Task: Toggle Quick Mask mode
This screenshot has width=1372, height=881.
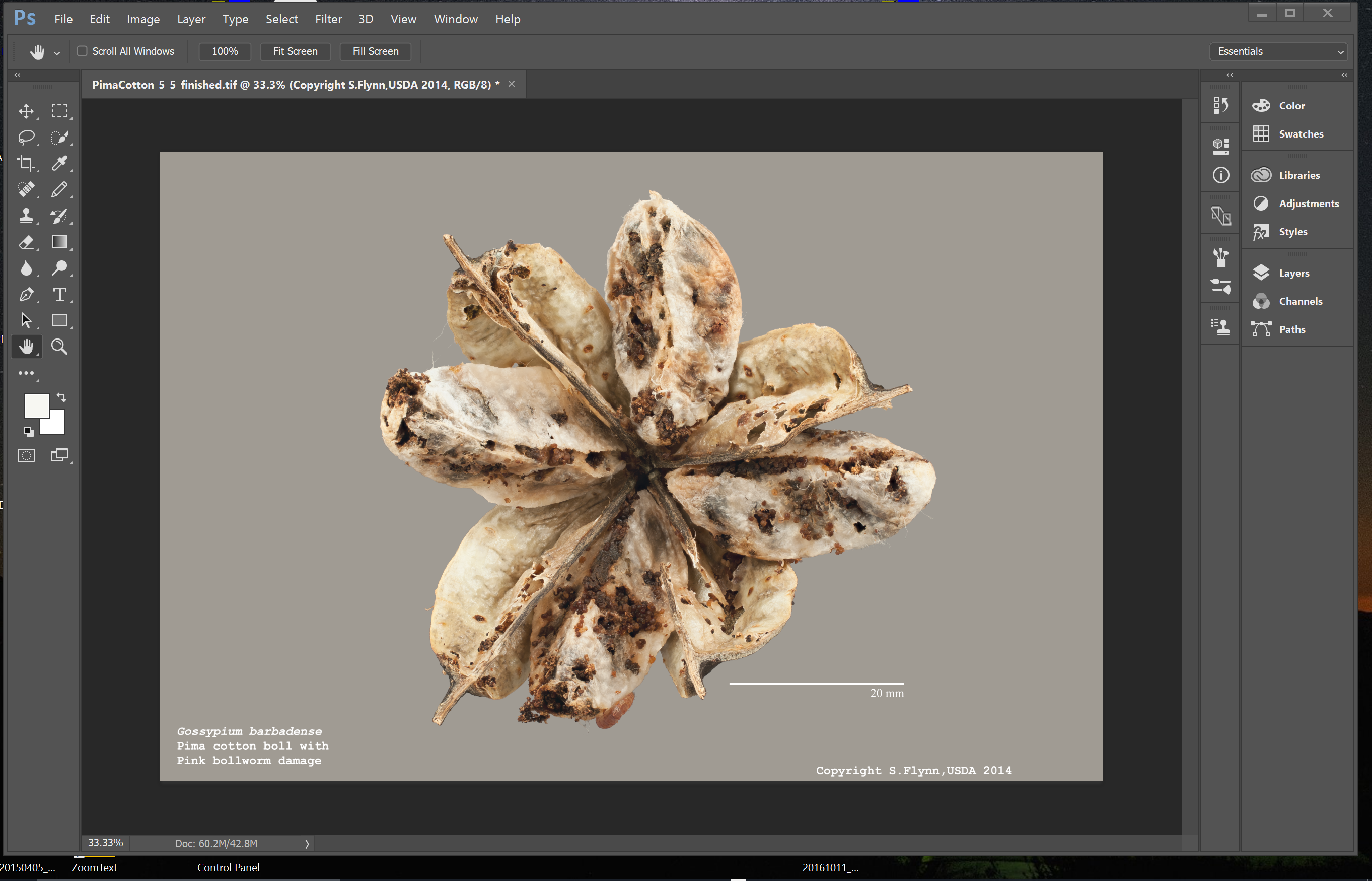Action: coord(26,455)
